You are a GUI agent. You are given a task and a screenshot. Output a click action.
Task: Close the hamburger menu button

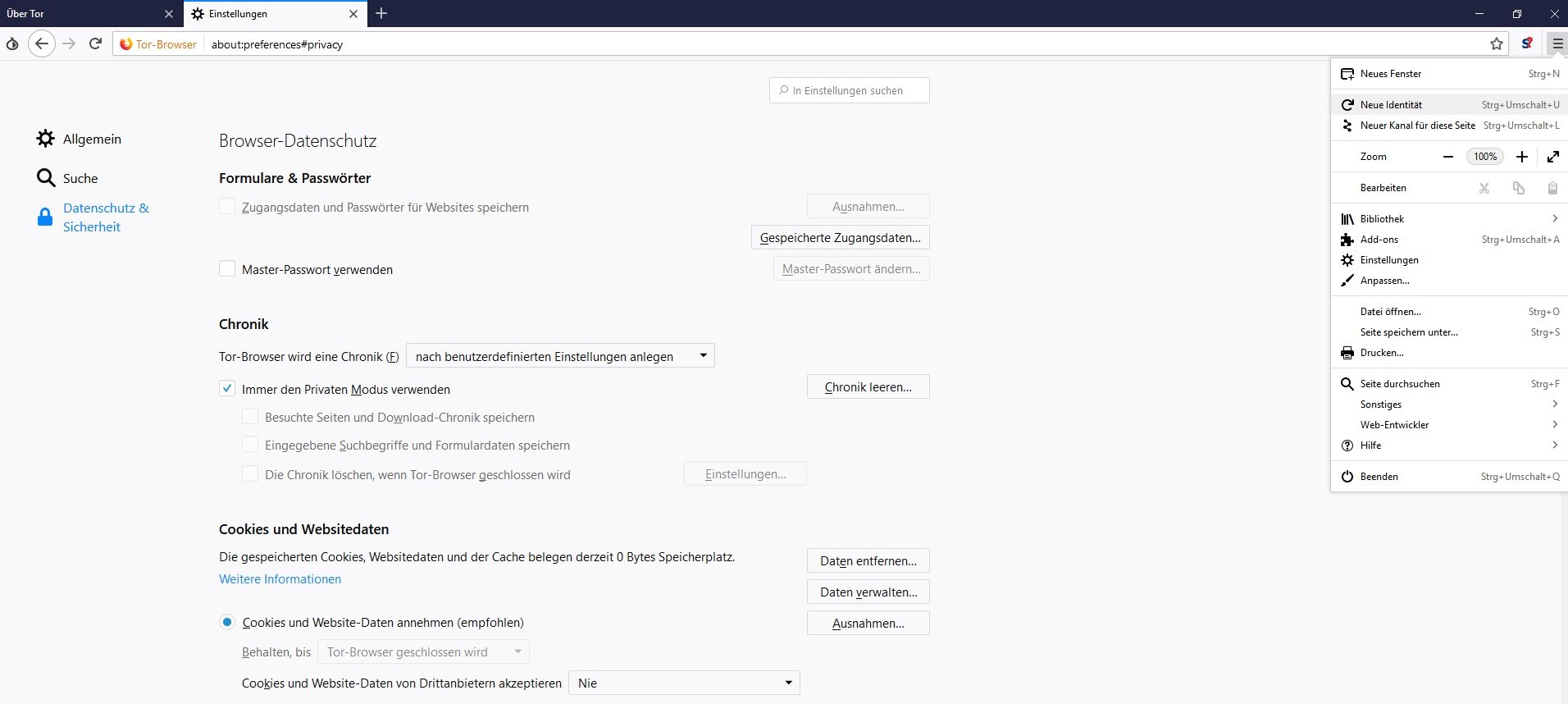[x=1557, y=43]
